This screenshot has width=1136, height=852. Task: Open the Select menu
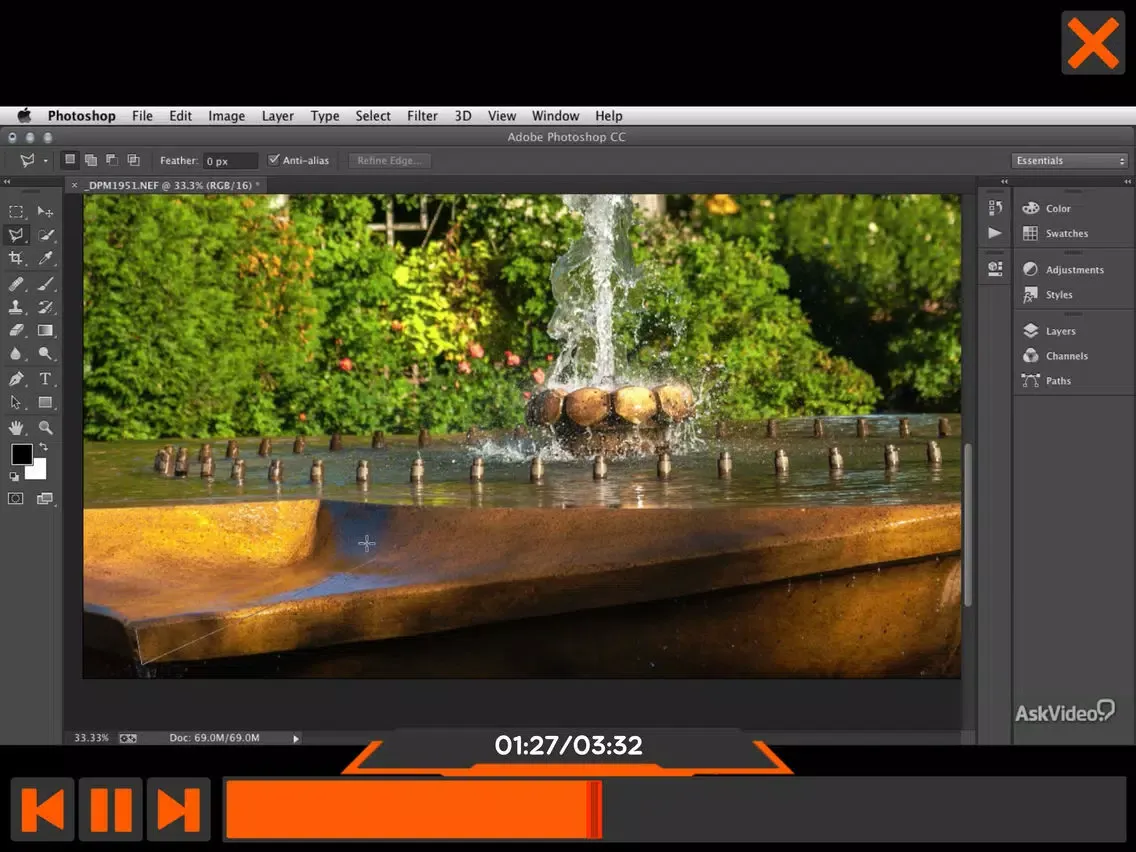(x=372, y=116)
